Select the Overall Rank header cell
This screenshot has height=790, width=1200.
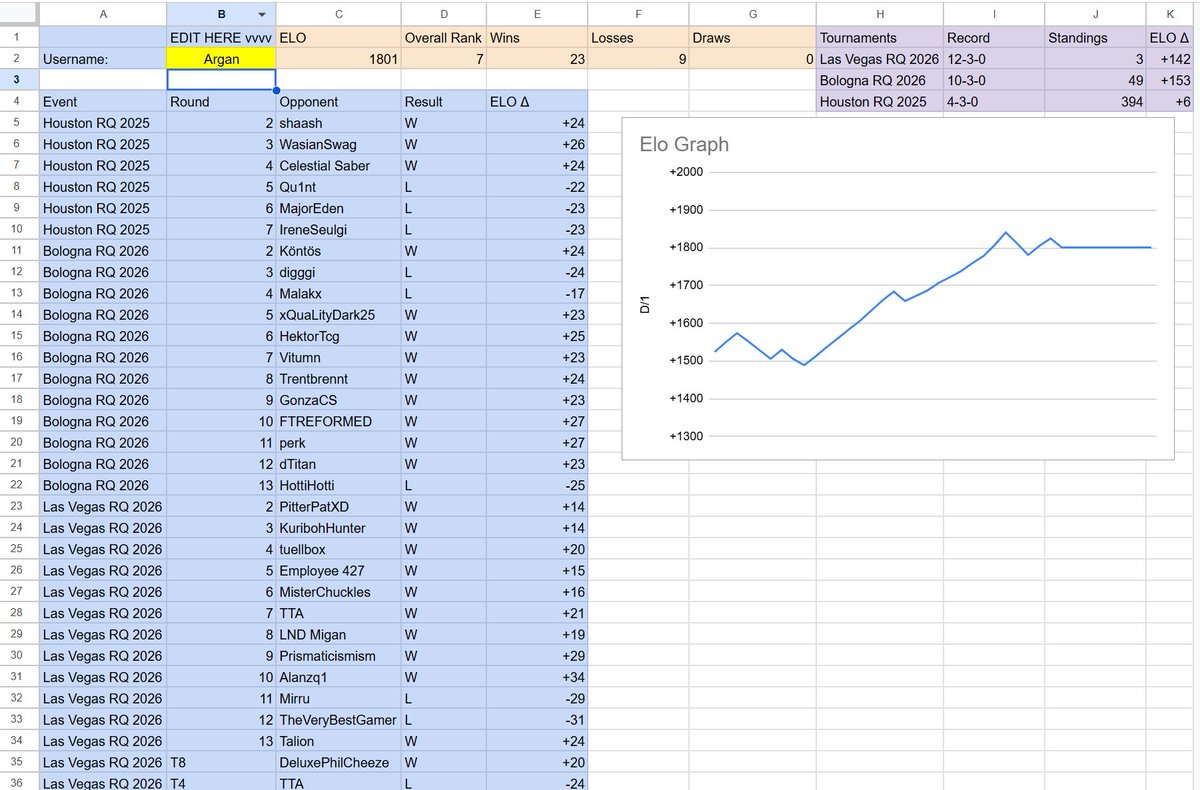click(x=443, y=37)
